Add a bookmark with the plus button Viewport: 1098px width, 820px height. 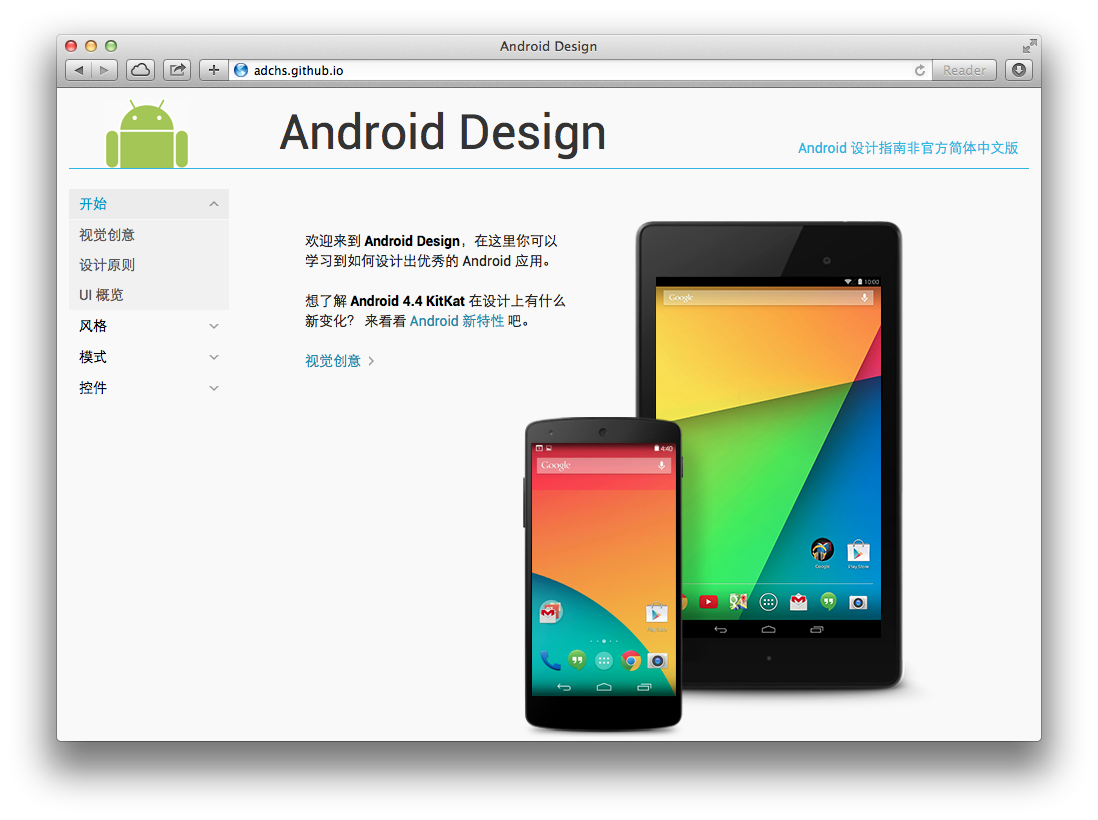[214, 70]
